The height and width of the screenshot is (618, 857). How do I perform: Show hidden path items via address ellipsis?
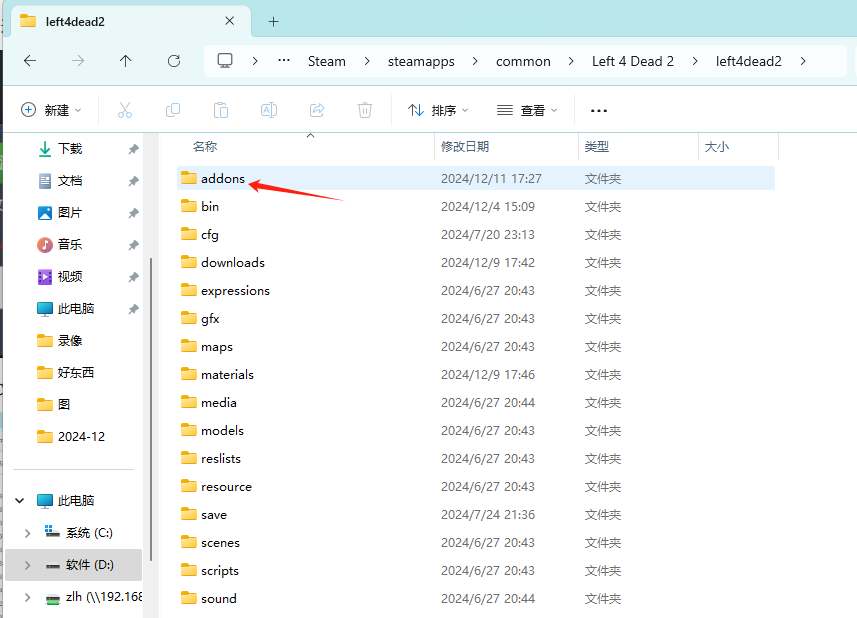(x=284, y=61)
